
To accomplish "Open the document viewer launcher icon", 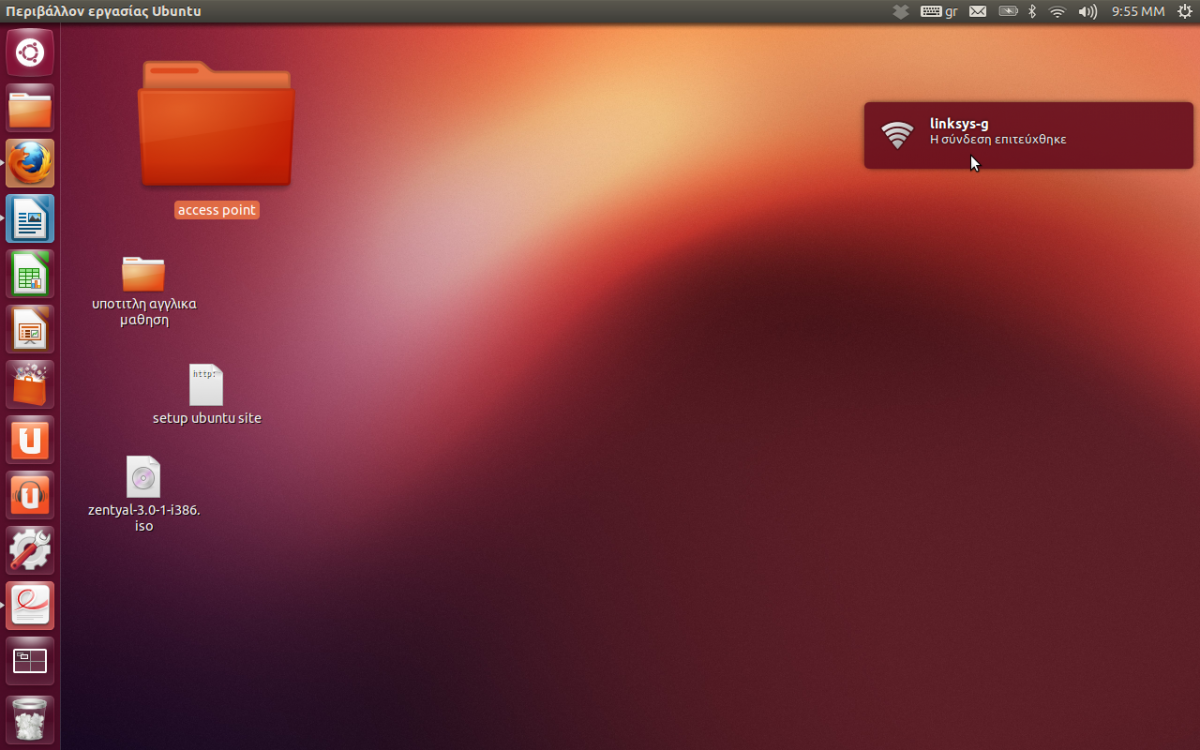I will pyautogui.click(x=30, y=605).
